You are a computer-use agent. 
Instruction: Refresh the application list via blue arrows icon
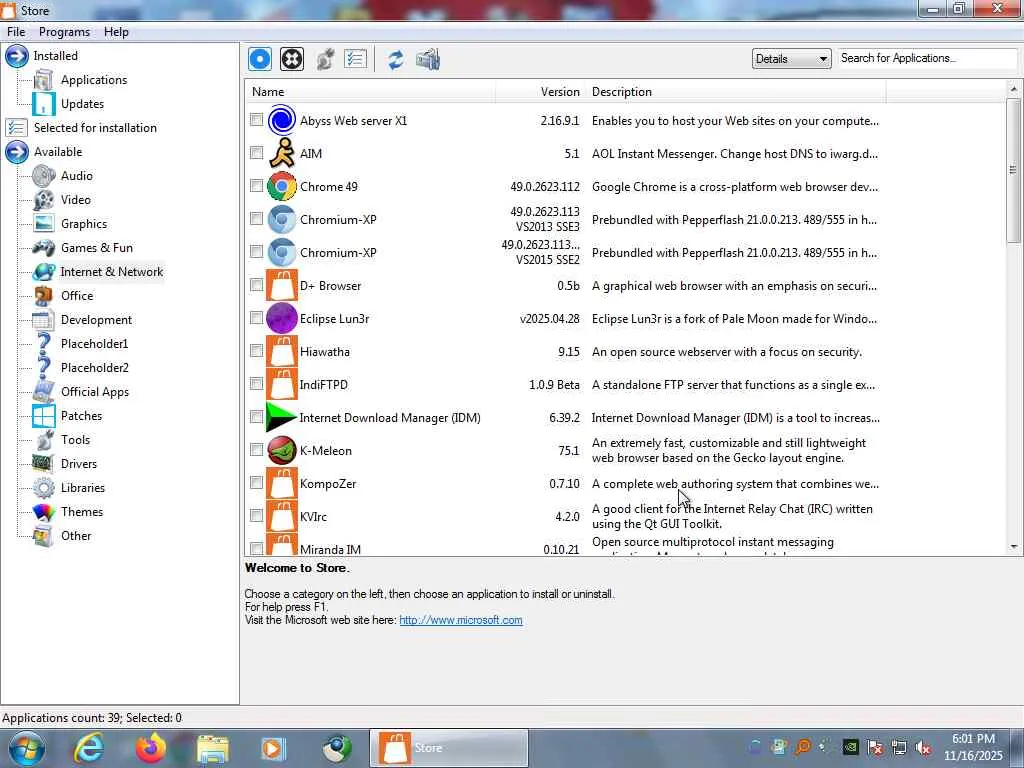pyautogui.click(x=396, y=60)
